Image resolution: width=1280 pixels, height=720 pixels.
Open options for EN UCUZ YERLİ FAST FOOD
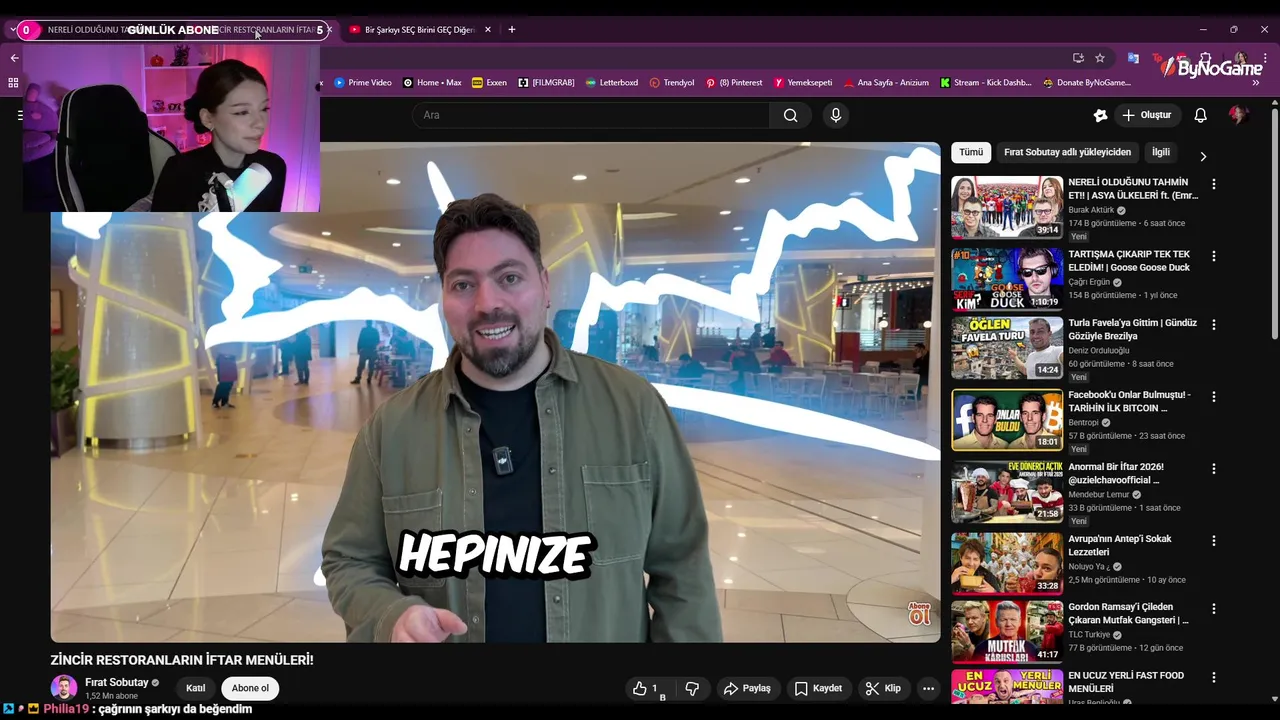coord(1214,677)
